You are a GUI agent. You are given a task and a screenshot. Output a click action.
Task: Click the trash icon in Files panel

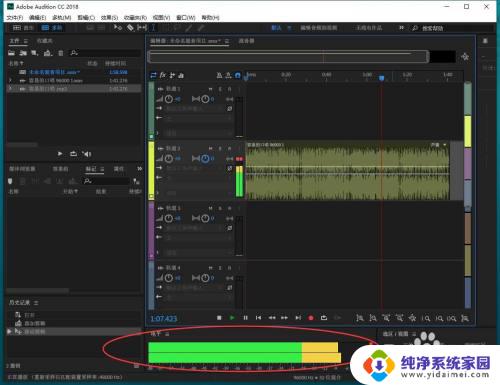(x=61, y=53)
